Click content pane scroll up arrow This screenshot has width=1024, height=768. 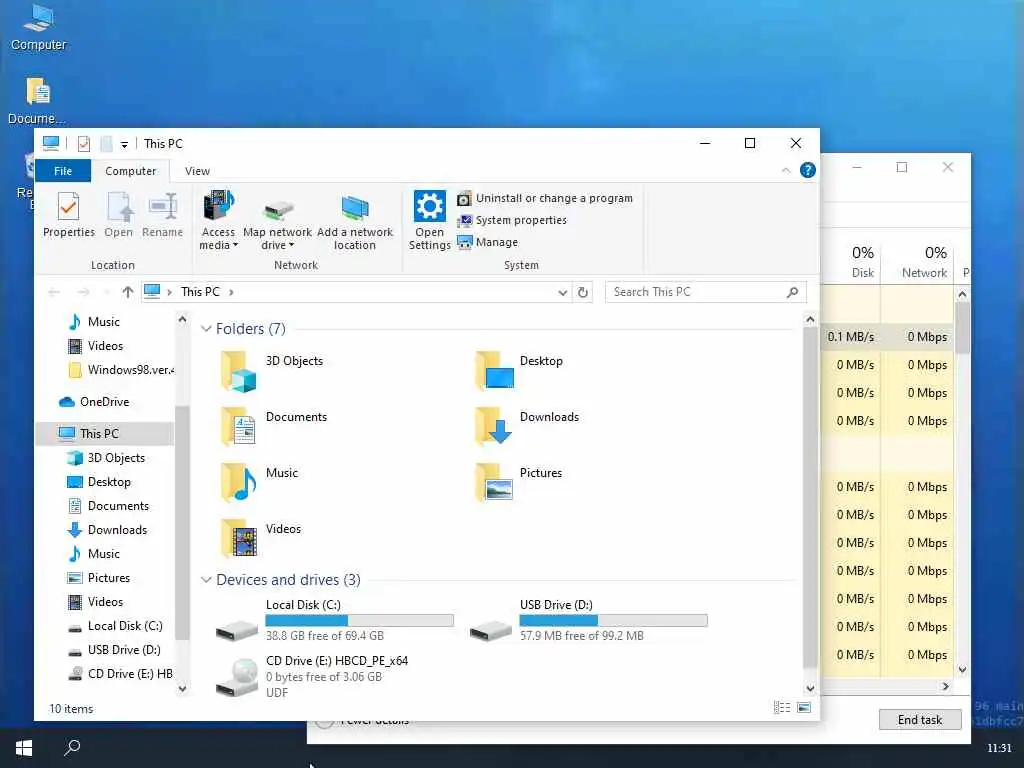point(810,319)
